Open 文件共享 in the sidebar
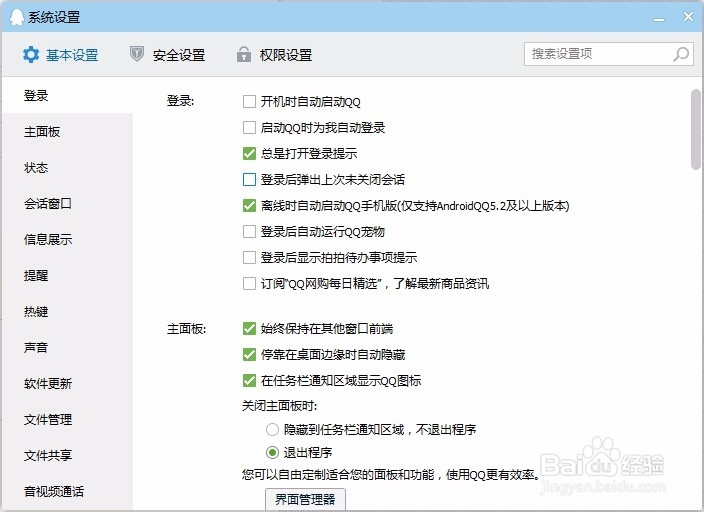 pos(67,455)
